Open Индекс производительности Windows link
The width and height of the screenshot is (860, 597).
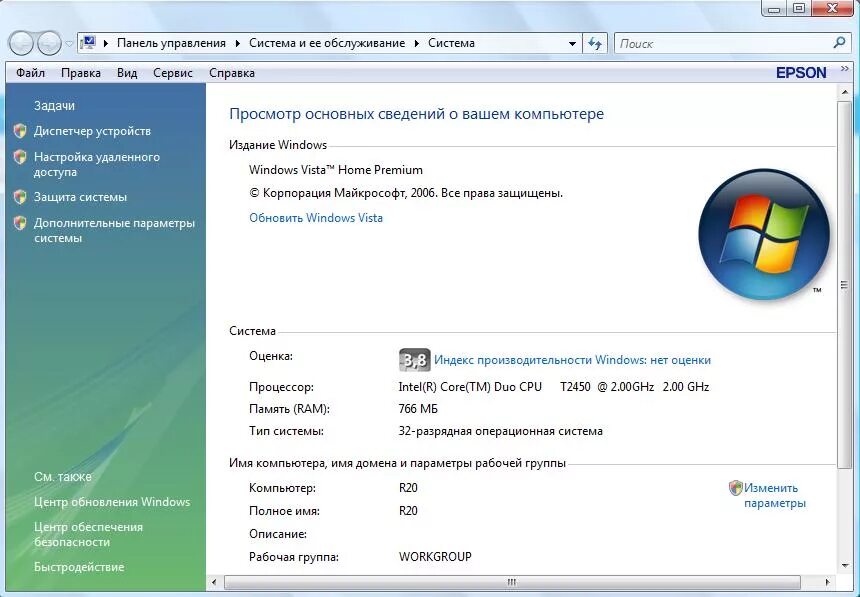click(572, 360)
